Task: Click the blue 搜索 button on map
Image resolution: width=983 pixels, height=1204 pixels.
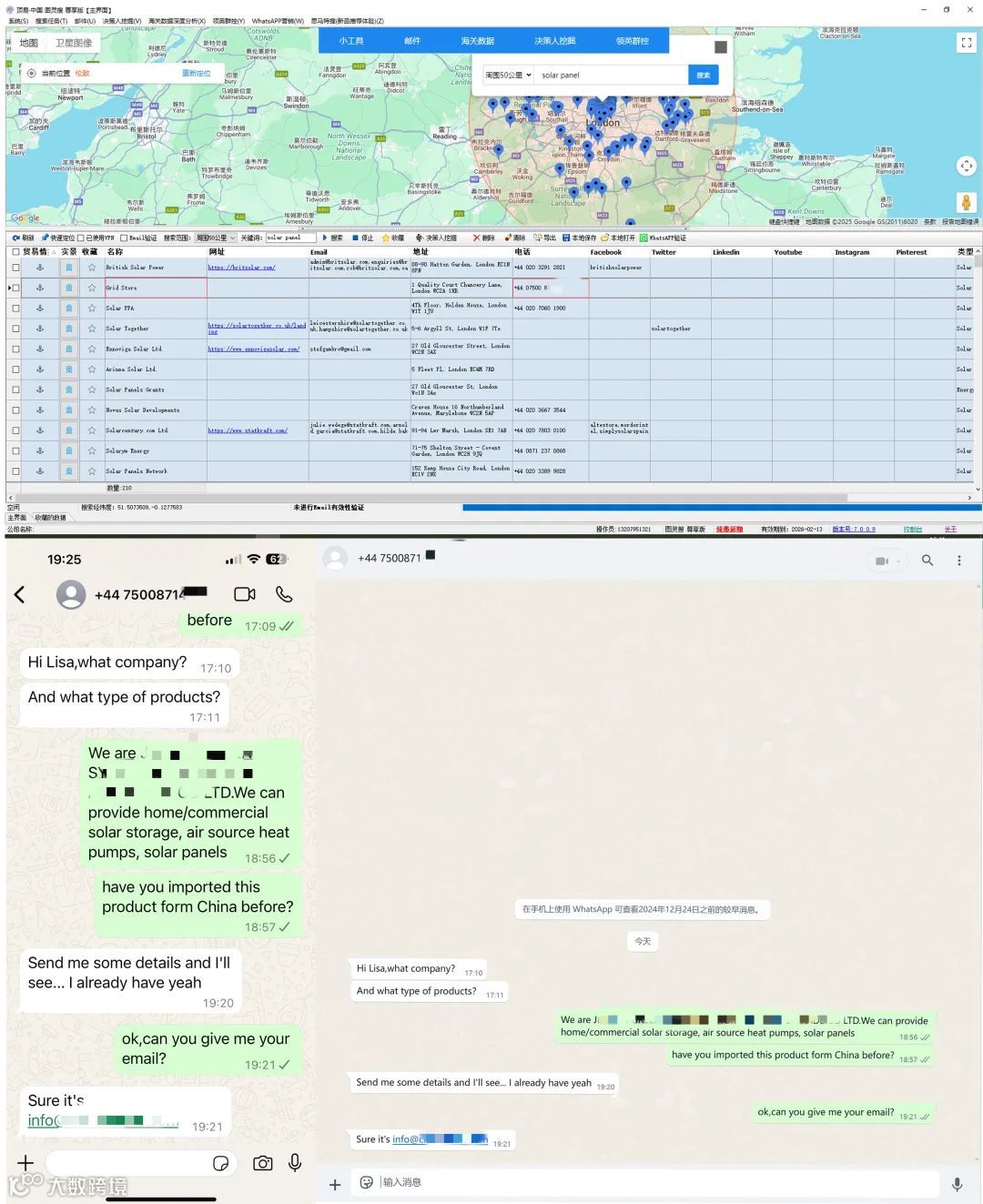Action: (703, 76)
